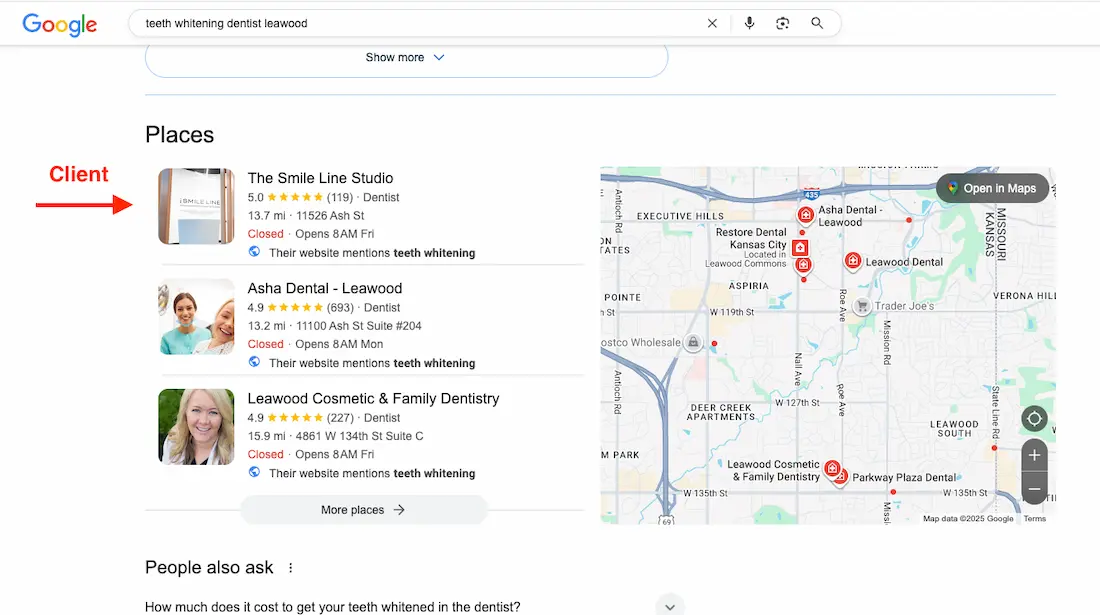Open the map Terms link
The image size is (1100, 615).
pos(1034,519)
